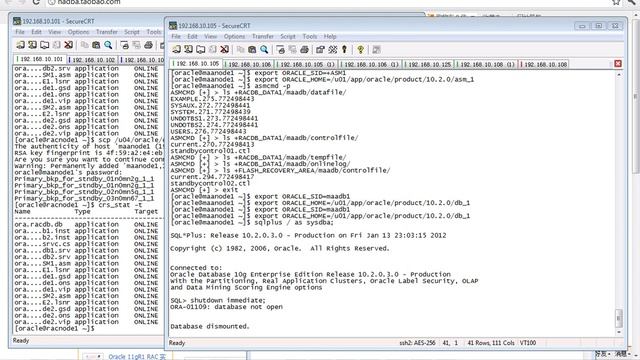The height and width of the screenshot is (360, 640).
Task: Click Connect in Tab icon, 192.168.10.101 window
Action: click(x=44, y=45)
